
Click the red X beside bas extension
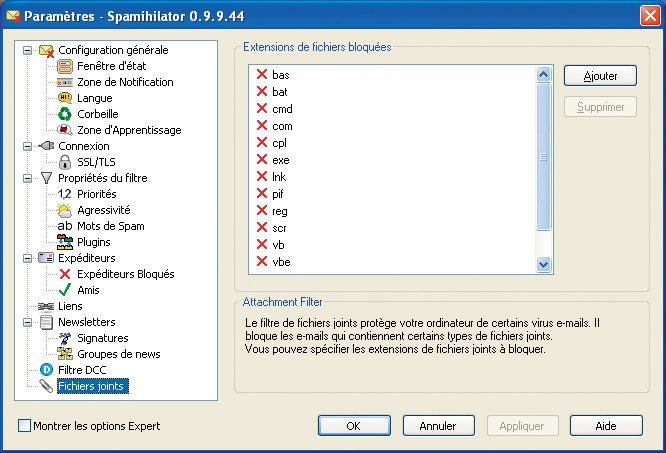coord(262,74)
